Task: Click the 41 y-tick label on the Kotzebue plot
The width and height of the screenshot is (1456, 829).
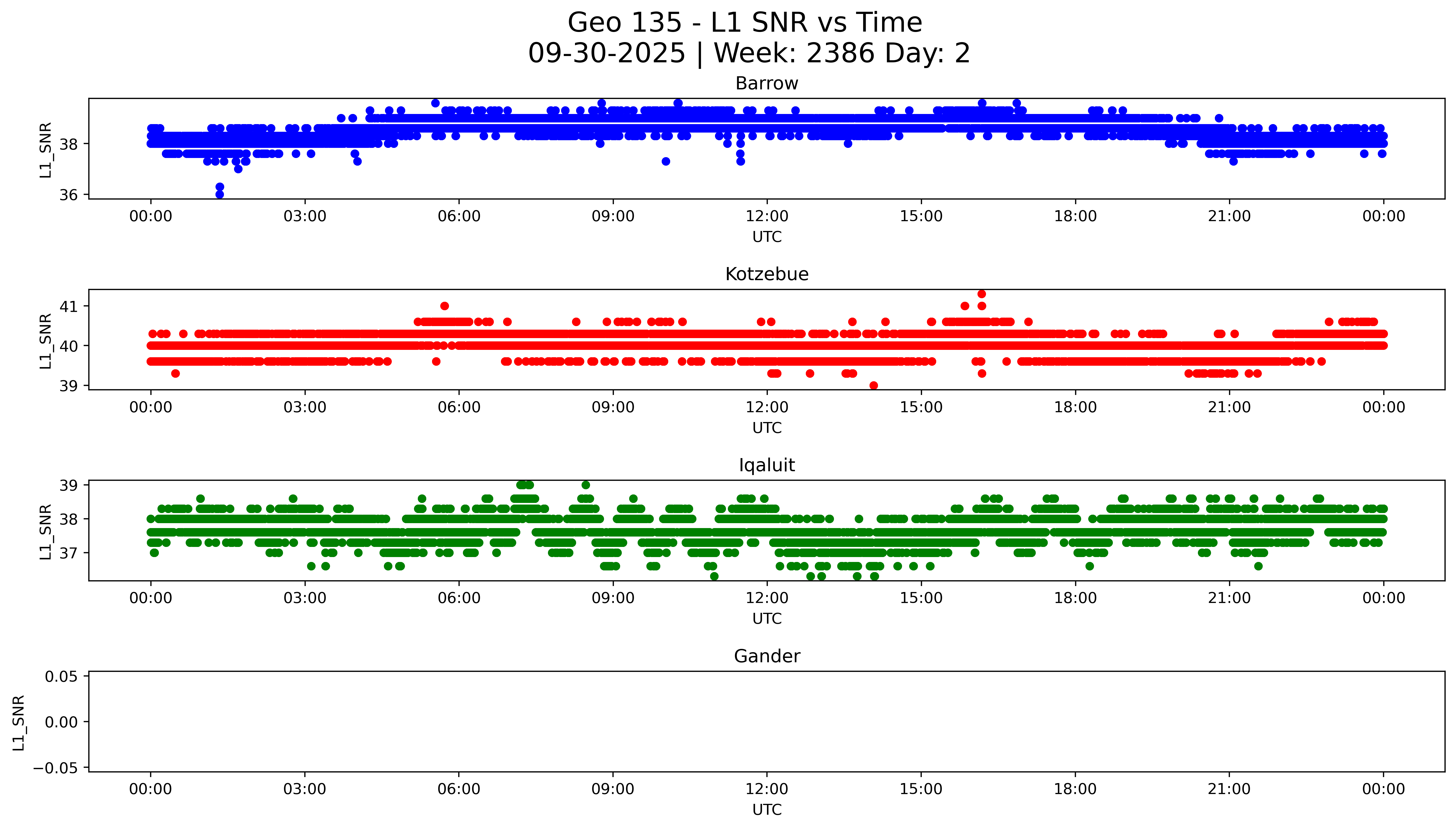Action: pyautogui.click(x=68, y=306)
